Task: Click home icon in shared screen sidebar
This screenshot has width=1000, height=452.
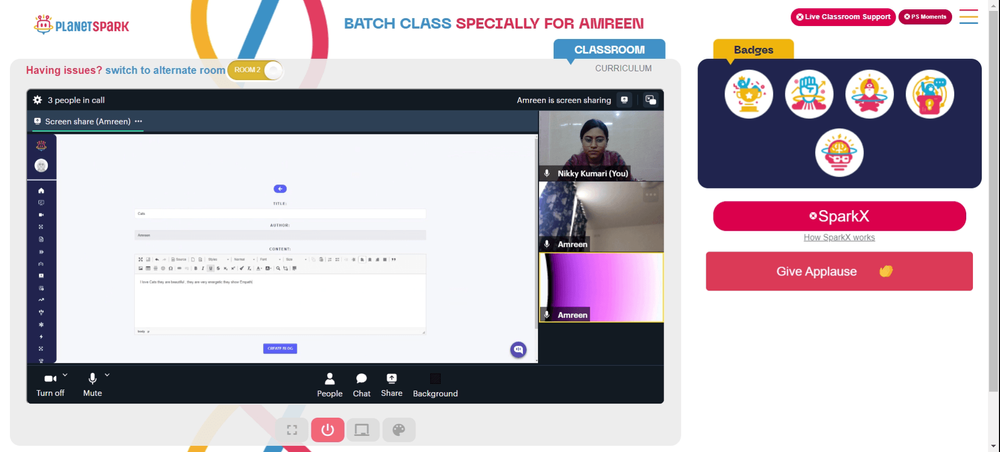Action: [41, 191]
